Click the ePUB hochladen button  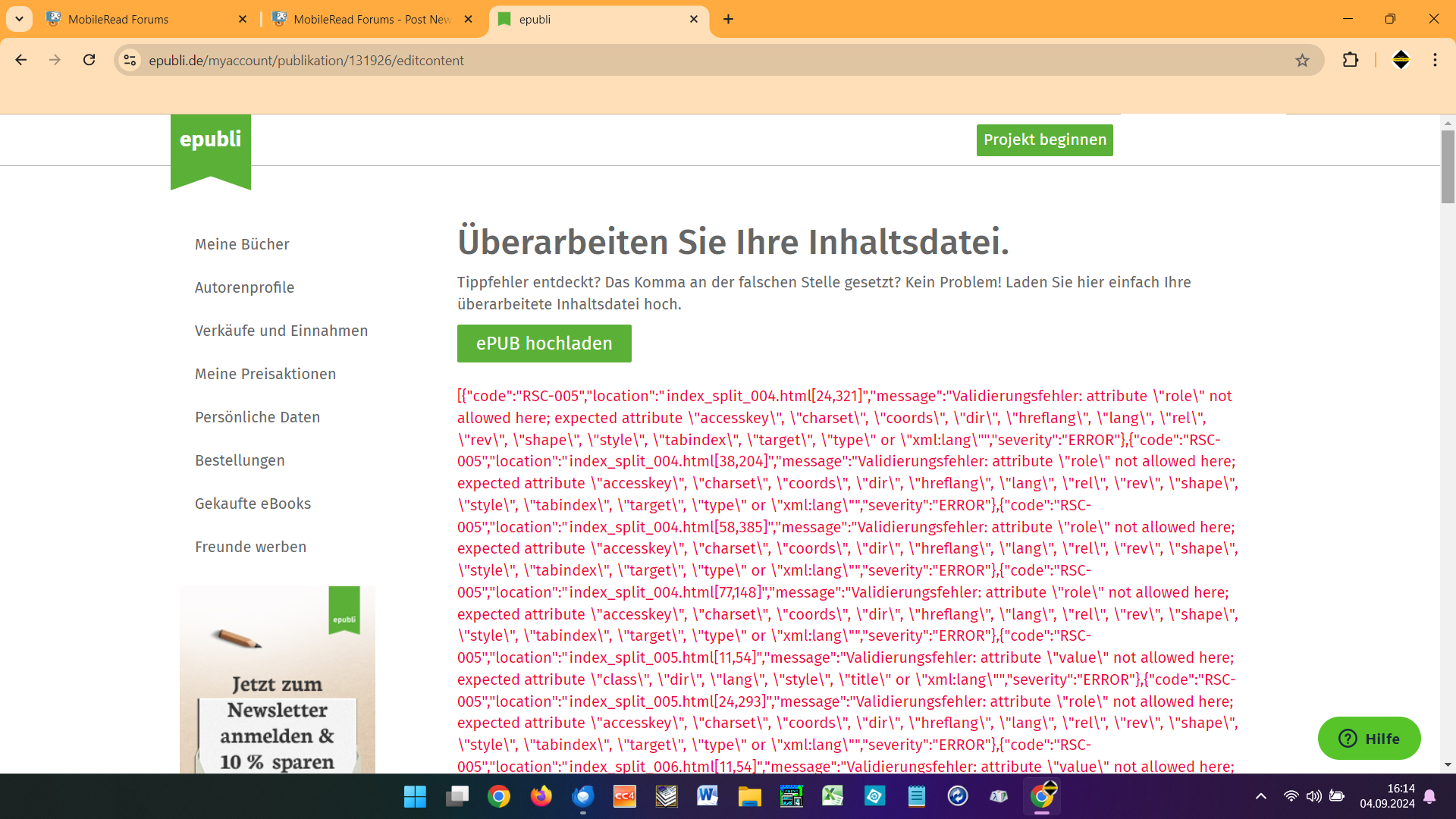544,344
